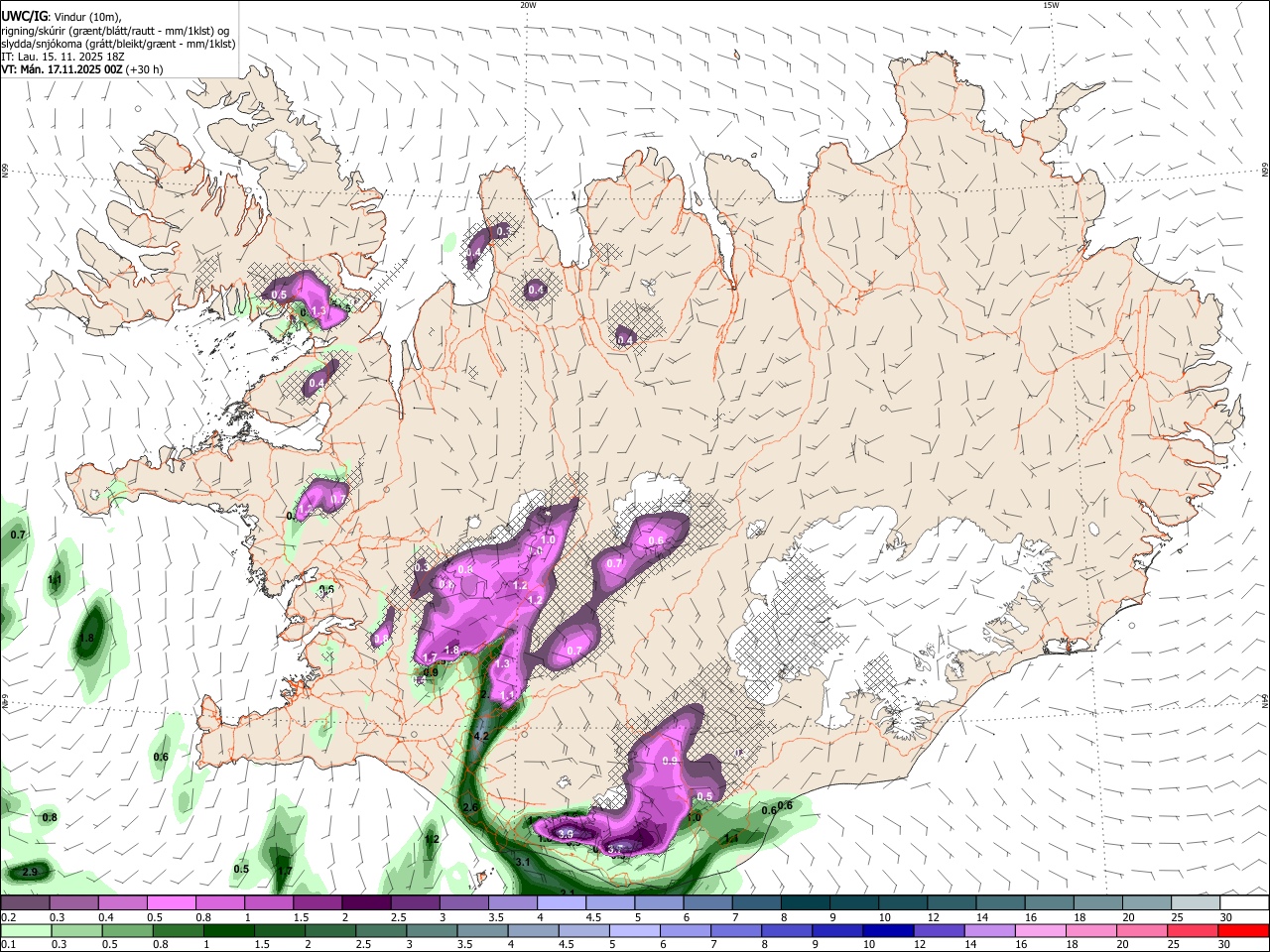This screenshot has height=952, width=1270.
Task: Click the bright pink 0.5 snow legend swatch
Action: point(172,902)
